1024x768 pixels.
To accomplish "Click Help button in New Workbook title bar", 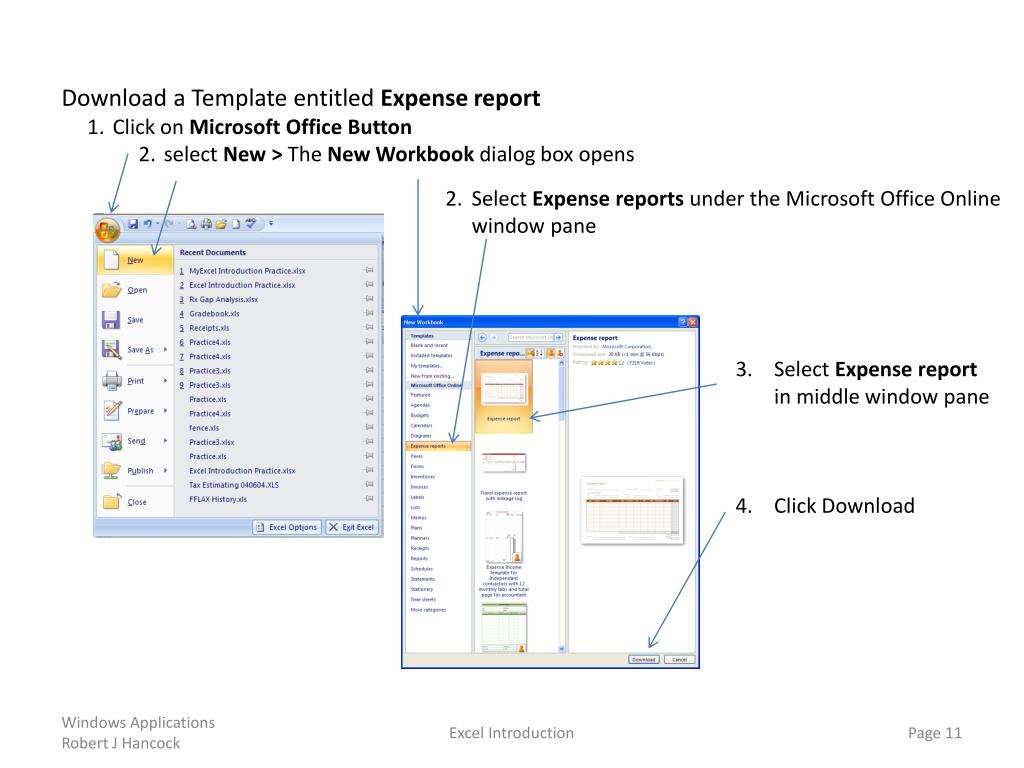I will [x=682, y=322].
